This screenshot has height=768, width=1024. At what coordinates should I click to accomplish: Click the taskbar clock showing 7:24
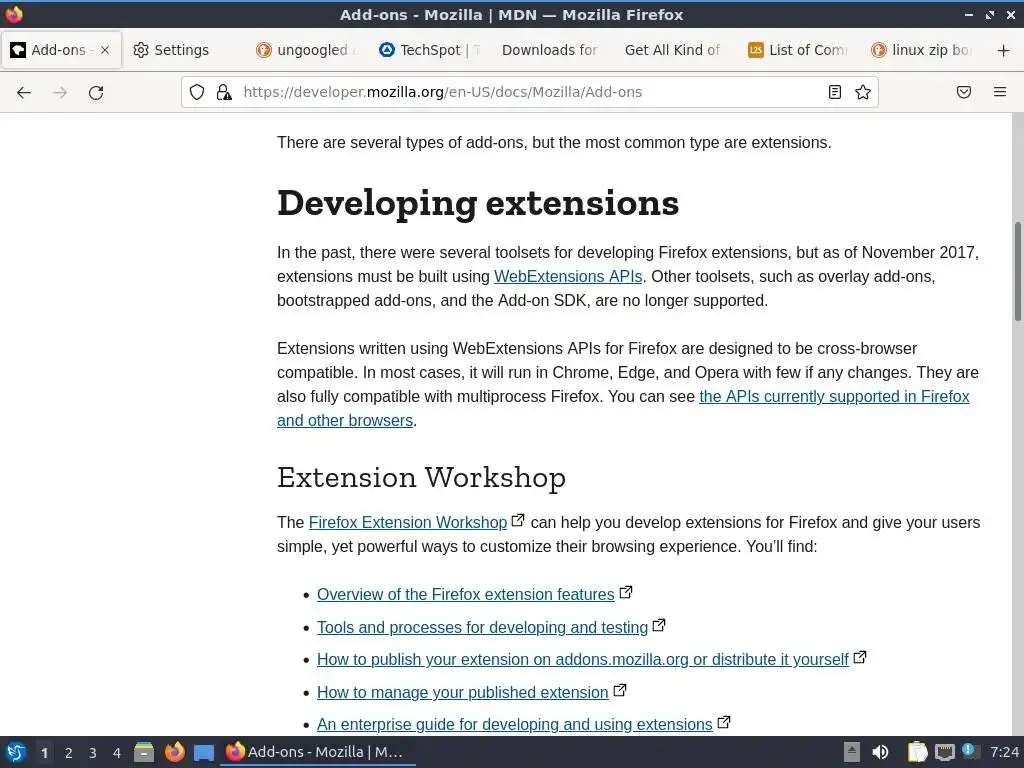tap(1004, 752)
